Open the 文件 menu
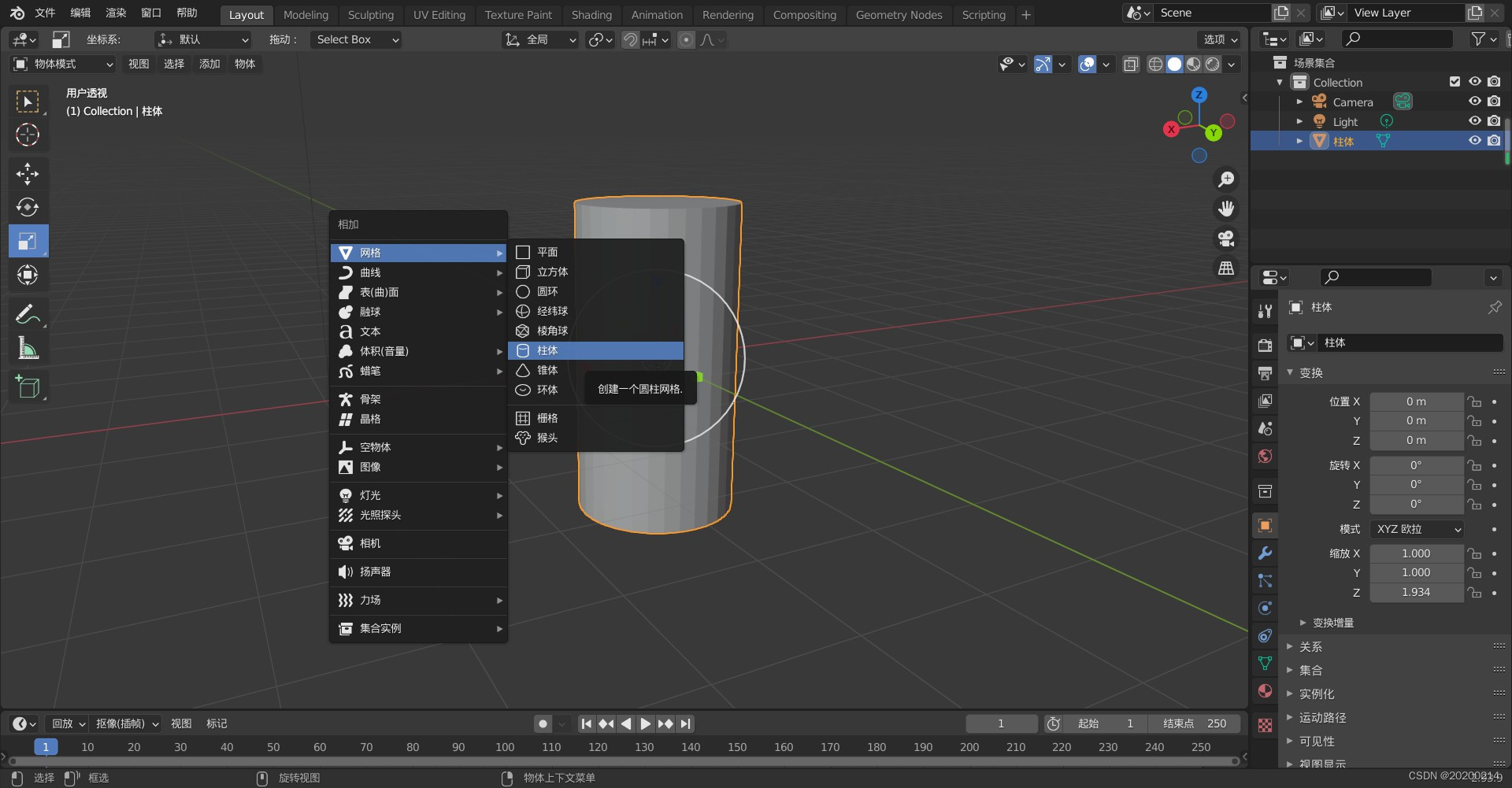1512x788 pixels. (45, 13)
